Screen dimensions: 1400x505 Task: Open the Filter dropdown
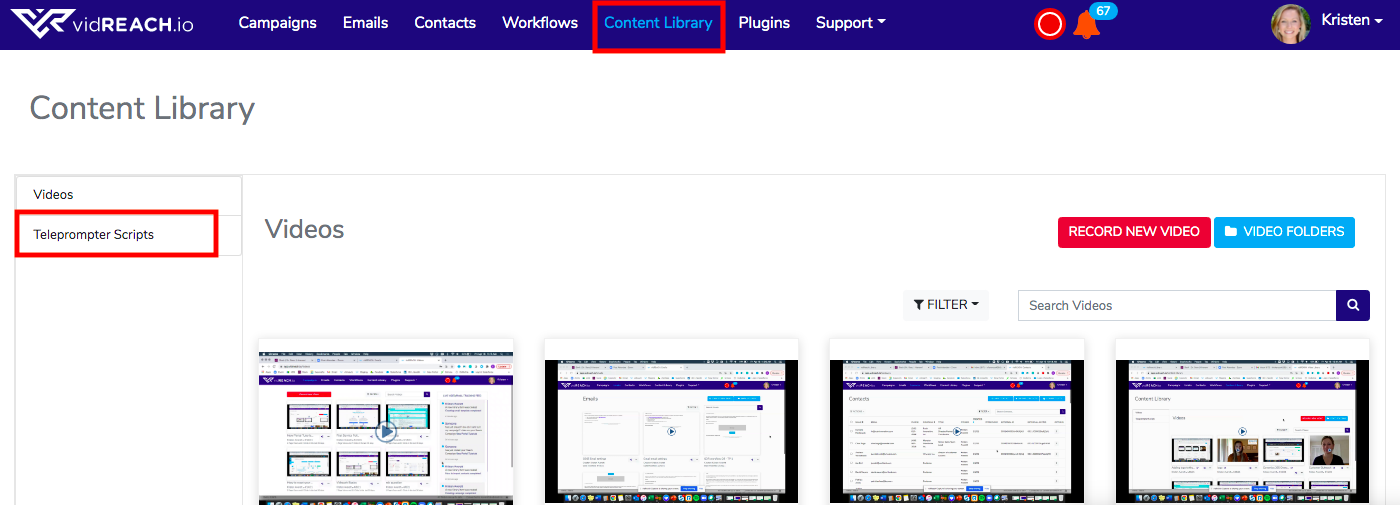pyautogui.click(x=945, y=305)
